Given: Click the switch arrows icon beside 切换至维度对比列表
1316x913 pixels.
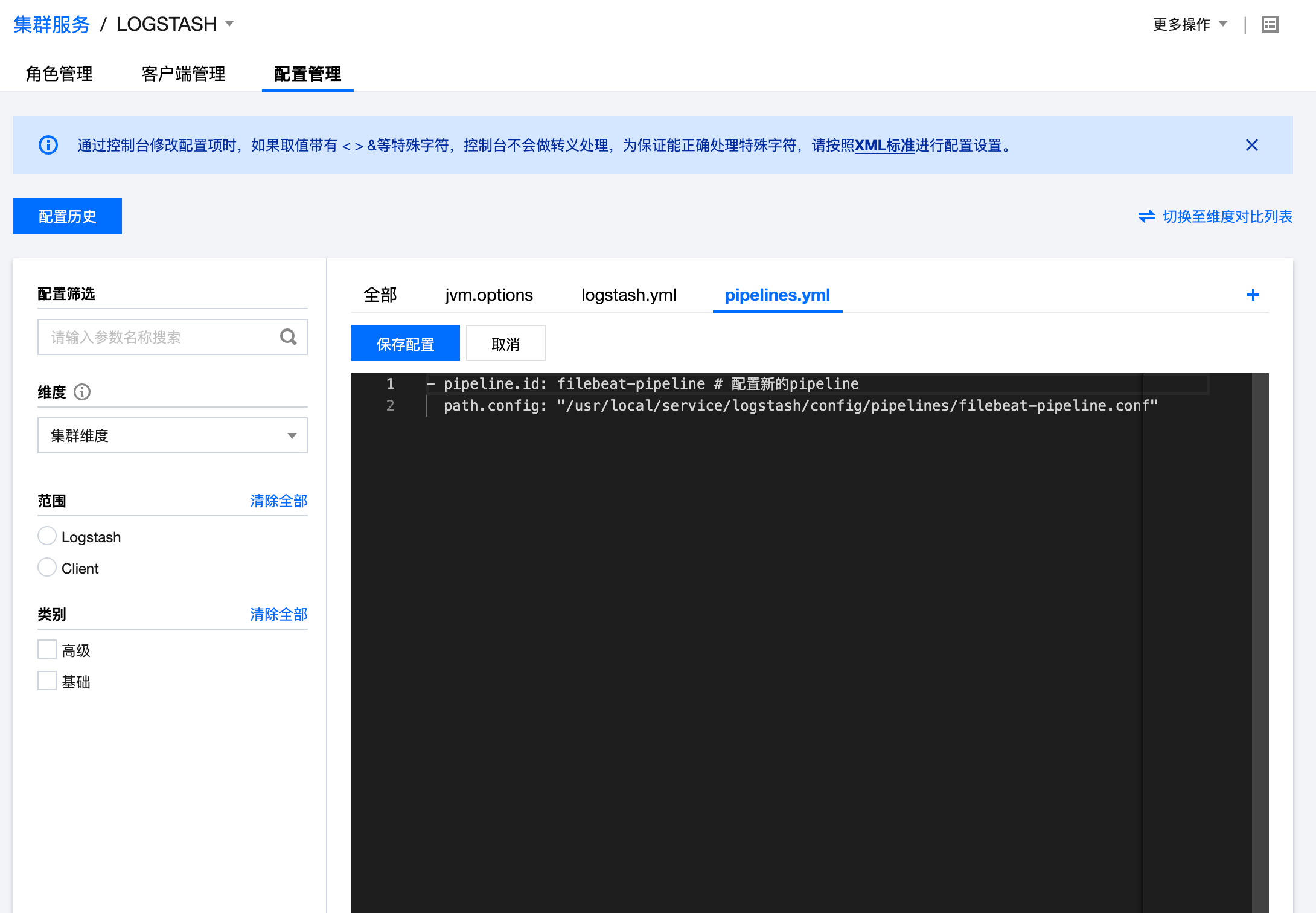Looking at the screenshot, I should pyautogui.click(x=1146, y=217).
